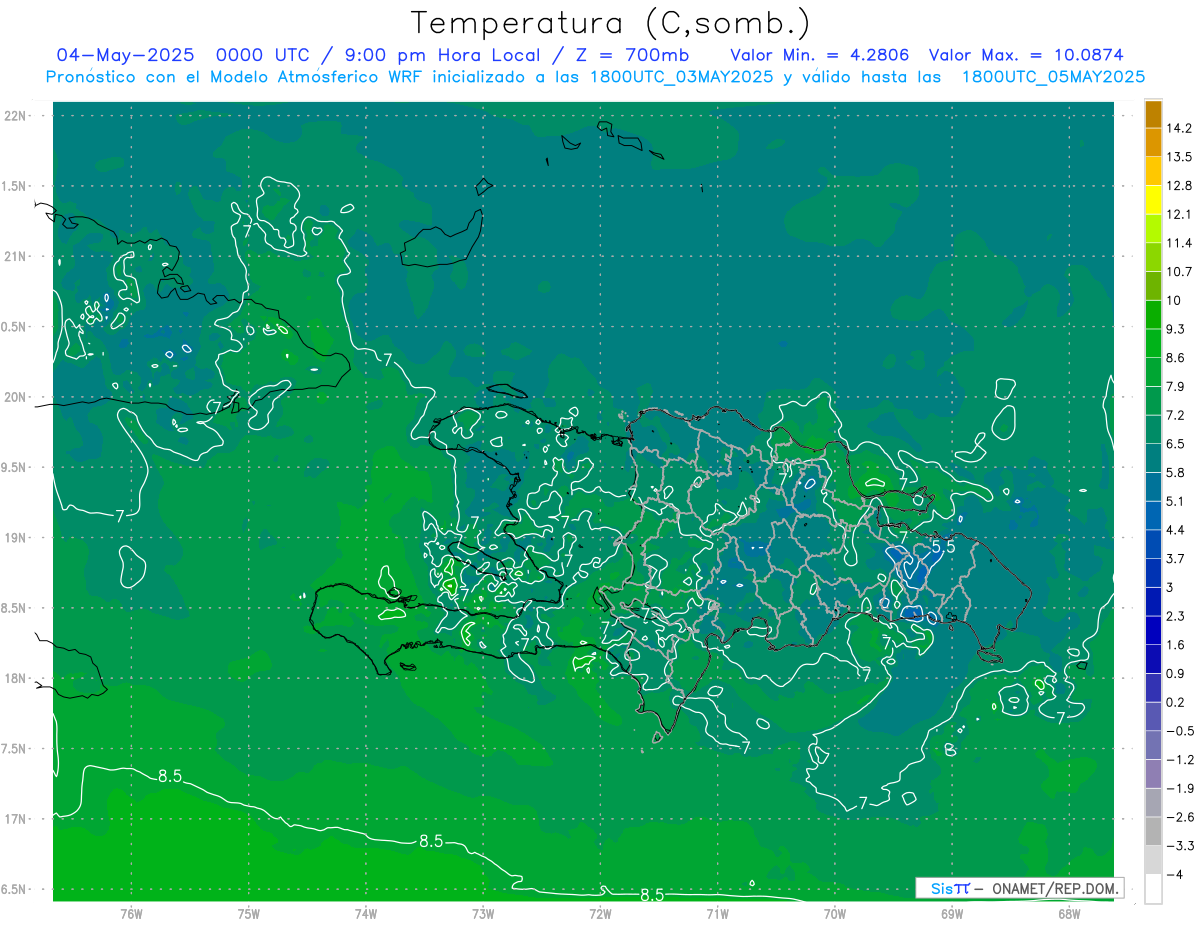Viewport: 1200px width, 927px height.
Task: Click the "73W" longitude axis label
Action: (x=483, y=914)
